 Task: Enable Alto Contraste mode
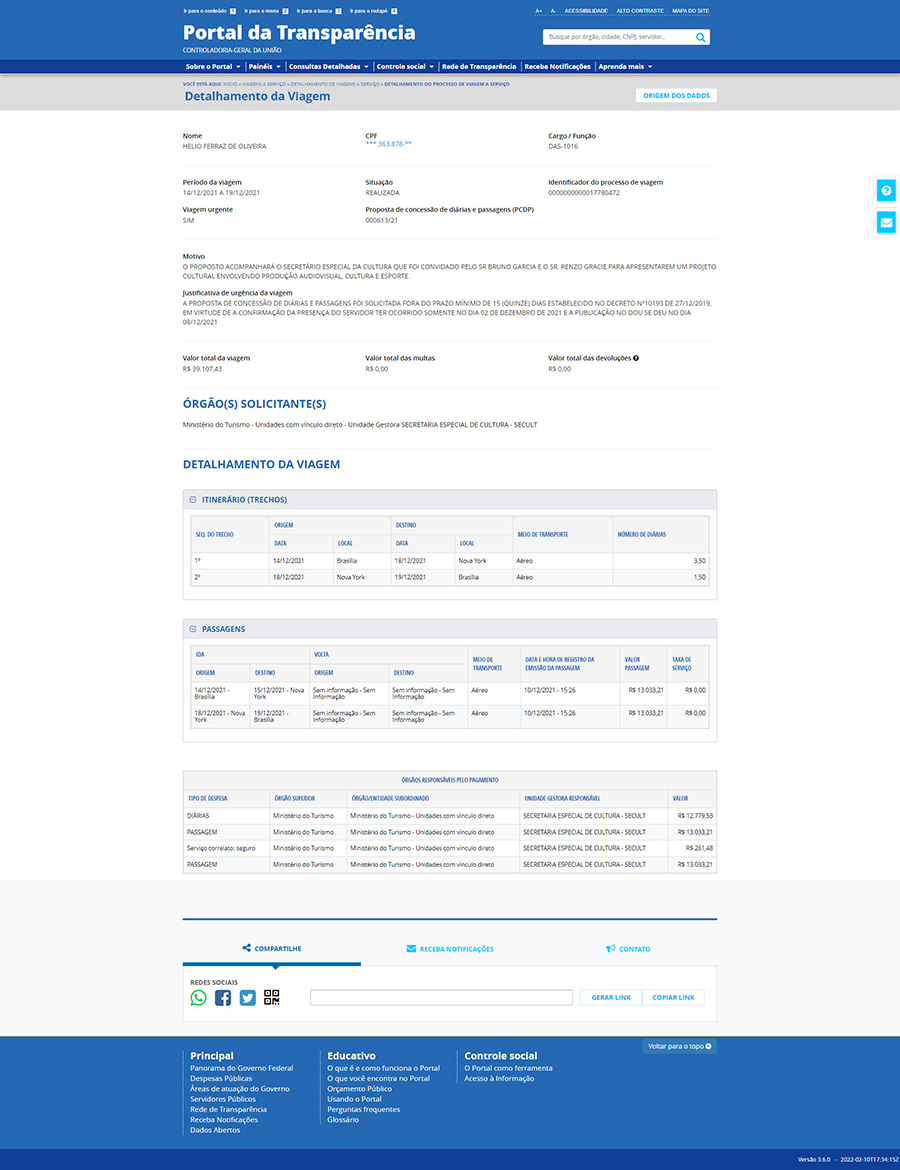coord(639,11)
